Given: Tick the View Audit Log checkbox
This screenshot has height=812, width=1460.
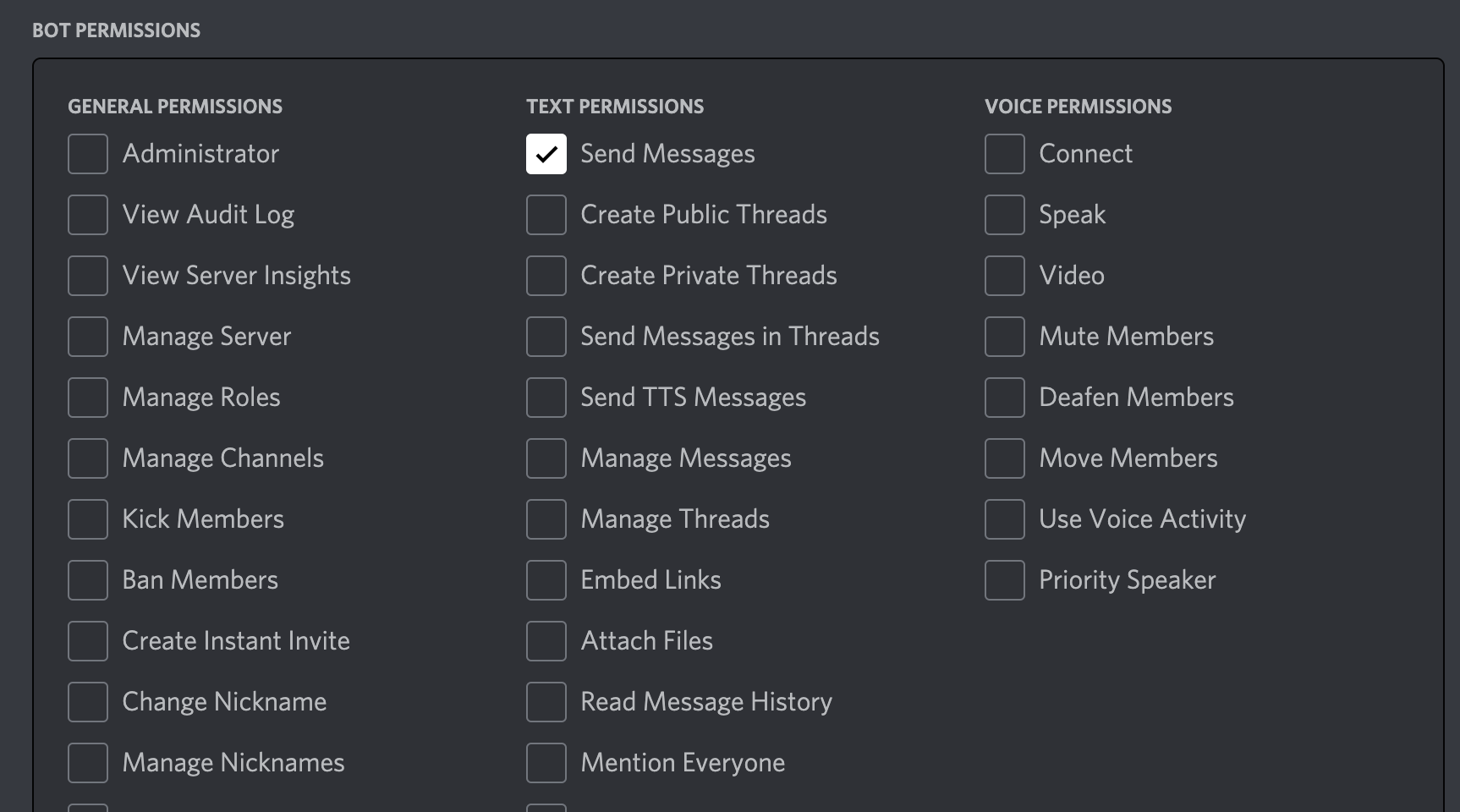Looking at the screenshot, I should 88,215.
